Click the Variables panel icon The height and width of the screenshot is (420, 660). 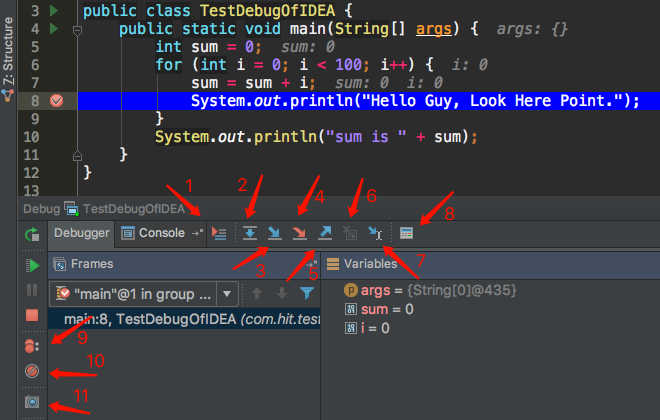tap(333, 264)
